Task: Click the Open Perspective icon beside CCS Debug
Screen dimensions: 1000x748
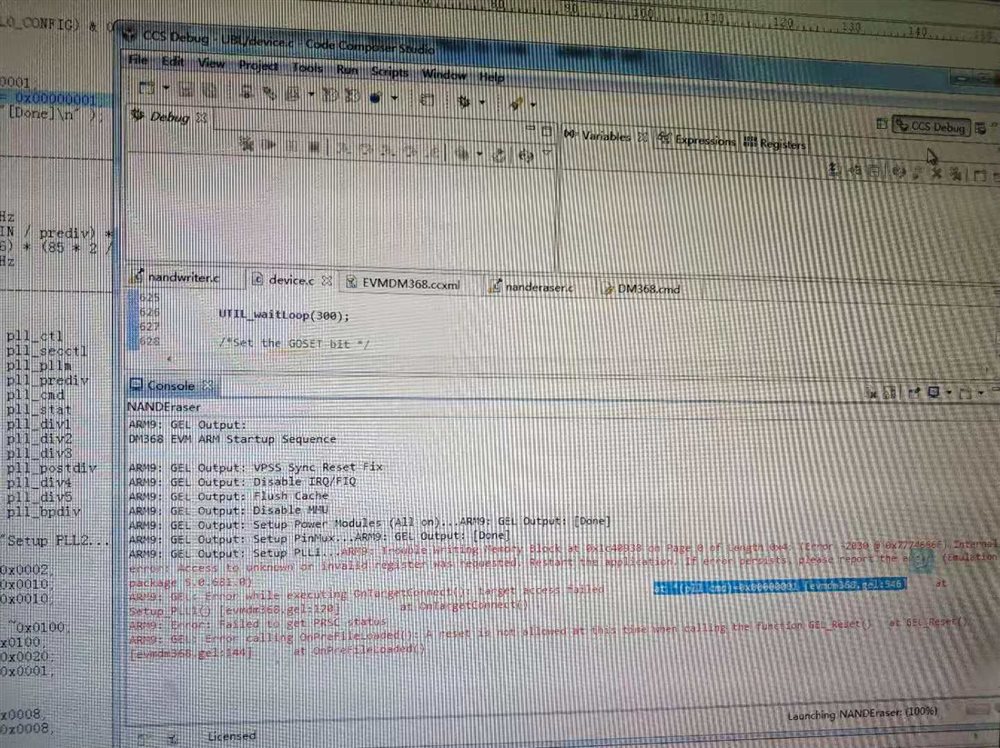Action: (x=881, y=124)
